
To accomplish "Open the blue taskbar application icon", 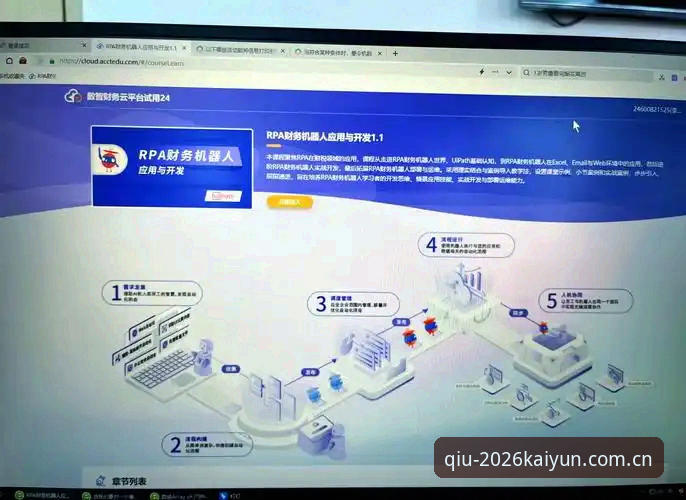I will 224,496.
